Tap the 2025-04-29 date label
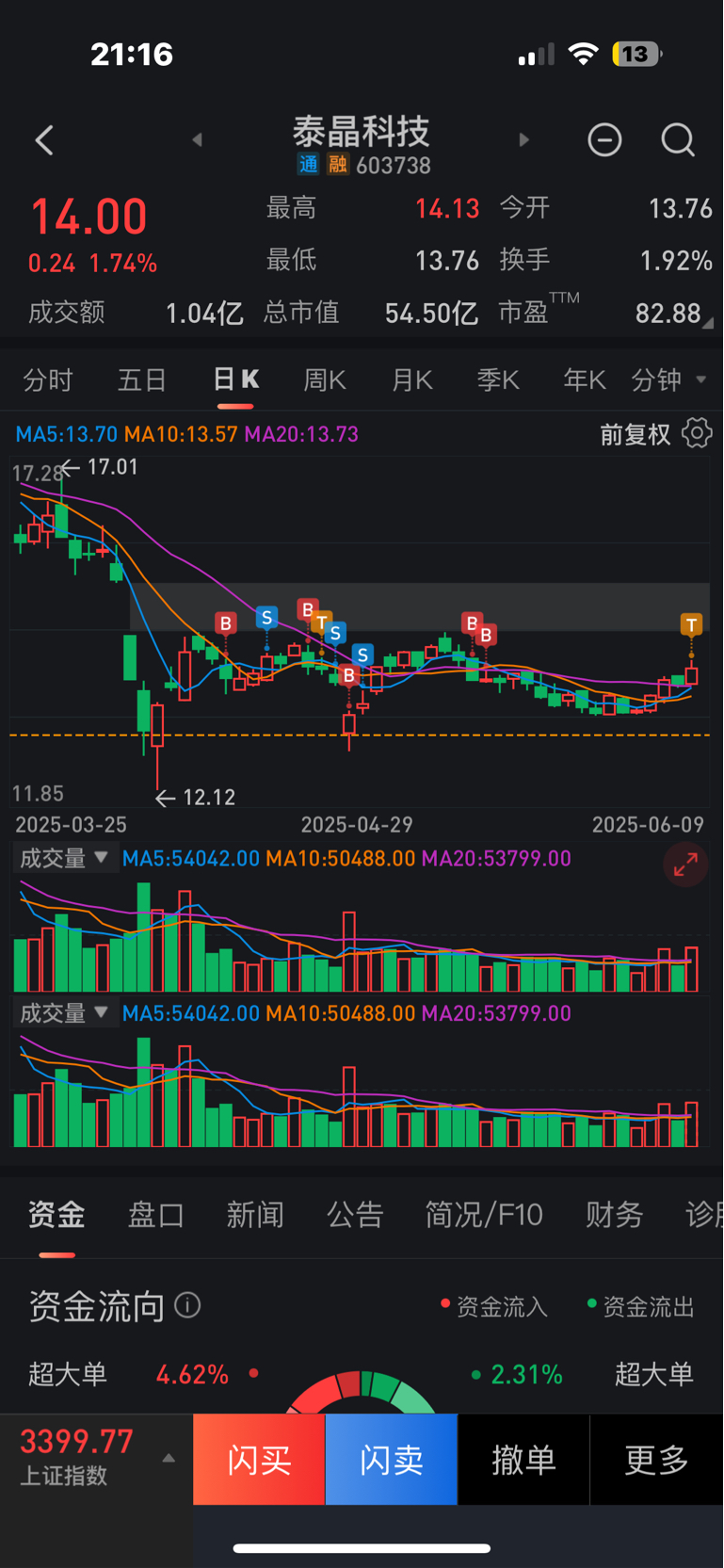Viewport: 724px width, 1568px height. click(x=357, y=825)
